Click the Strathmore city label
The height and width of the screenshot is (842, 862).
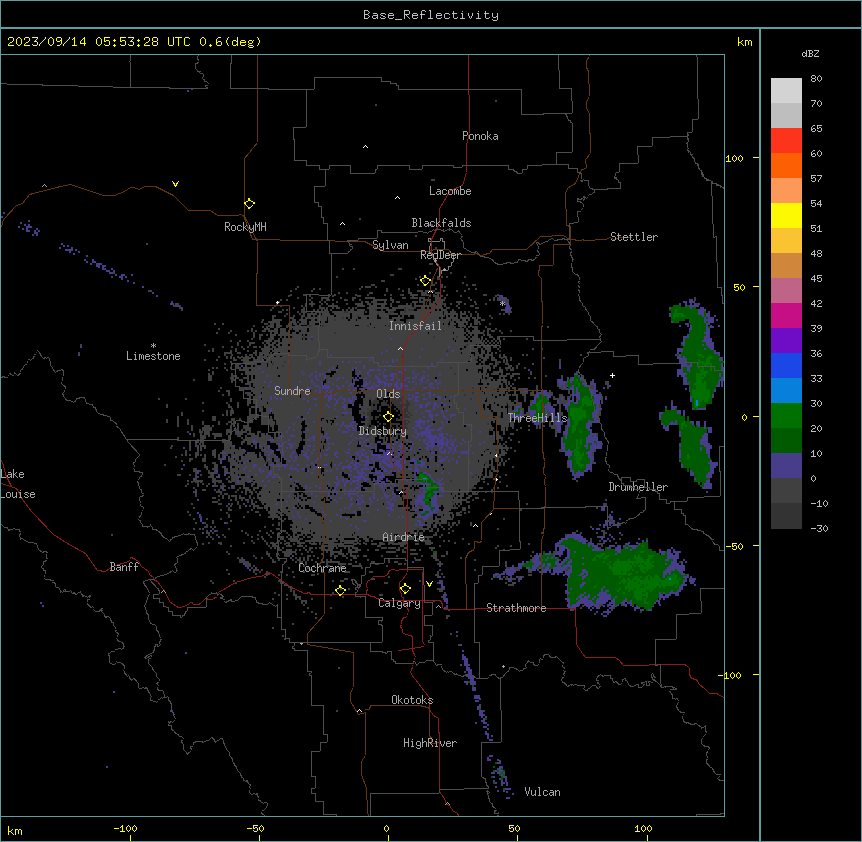(516, 608)
